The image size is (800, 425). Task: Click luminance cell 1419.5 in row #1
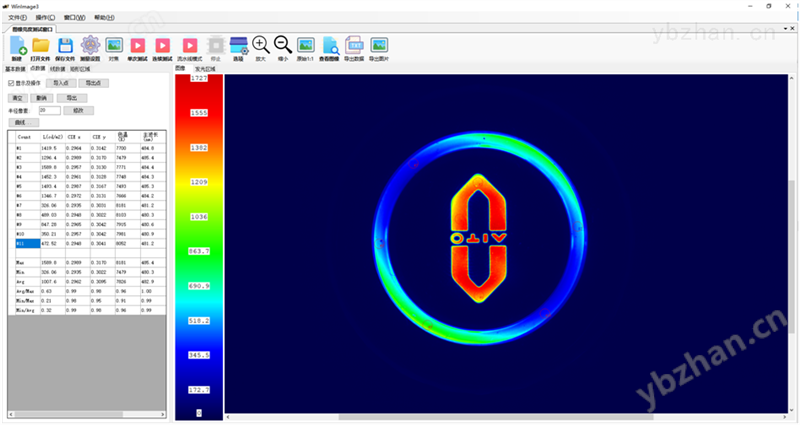tap(53, 148)
